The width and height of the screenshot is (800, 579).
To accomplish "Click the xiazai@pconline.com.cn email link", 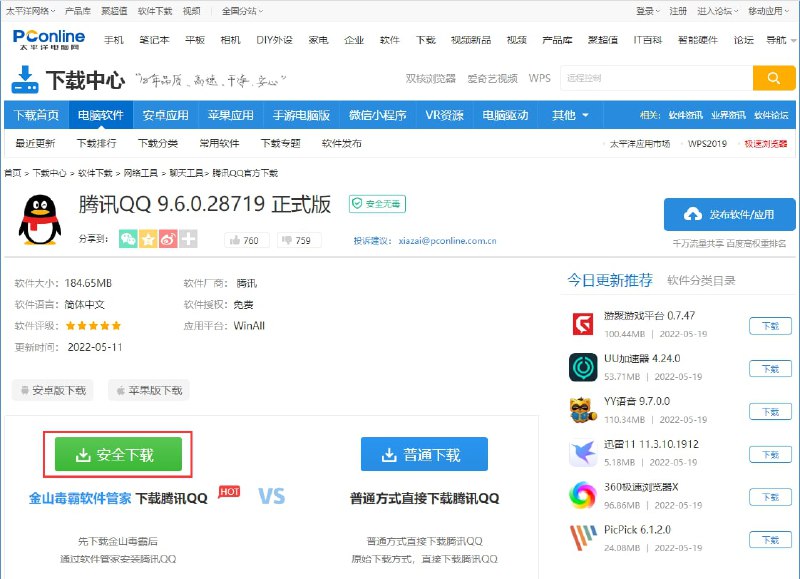I will tap(447, 241).
